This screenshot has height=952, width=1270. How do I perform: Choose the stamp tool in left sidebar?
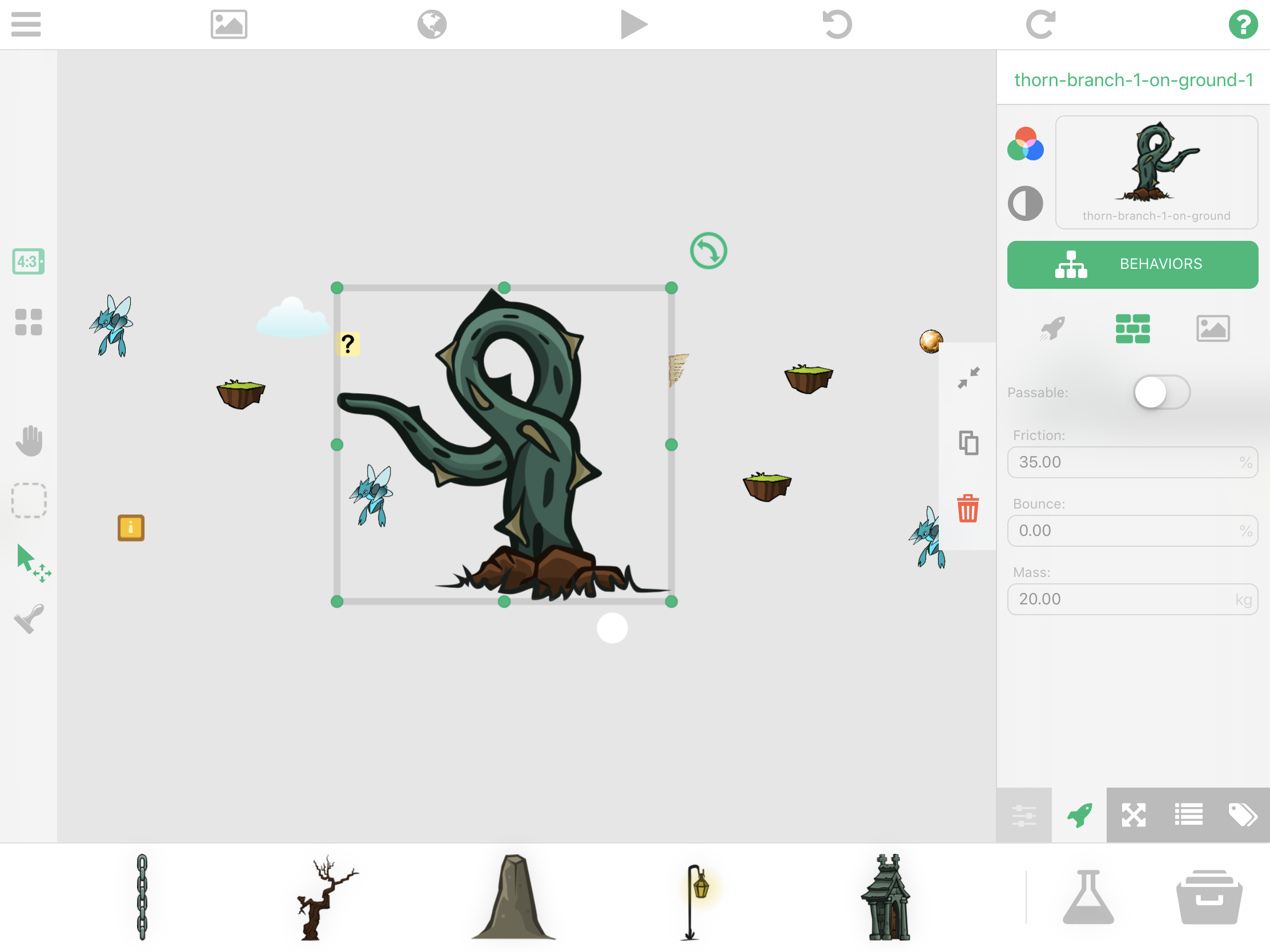pos(29,619)
